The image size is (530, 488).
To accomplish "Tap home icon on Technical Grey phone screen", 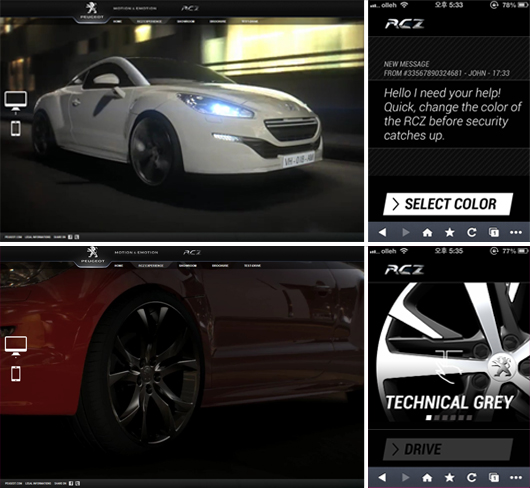I will 428,478.
